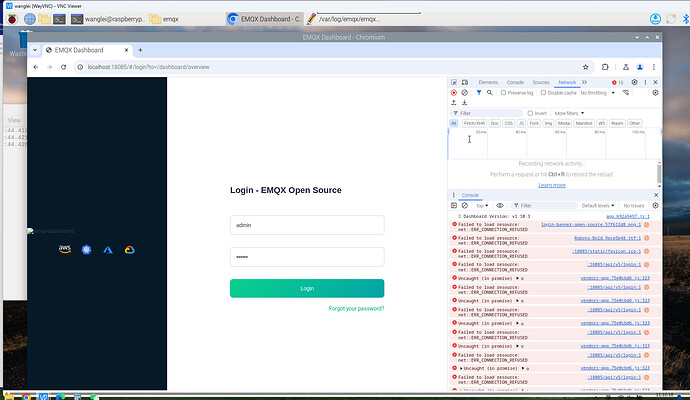The image size is (690, 400).
Task: Clear the network log
Action: click(x=465, y=92)
